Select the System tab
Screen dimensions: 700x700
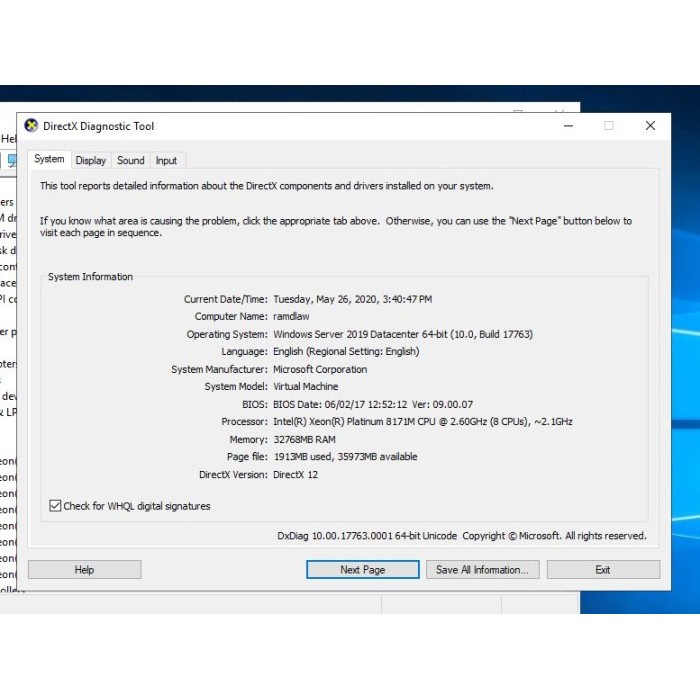[49, 159]
